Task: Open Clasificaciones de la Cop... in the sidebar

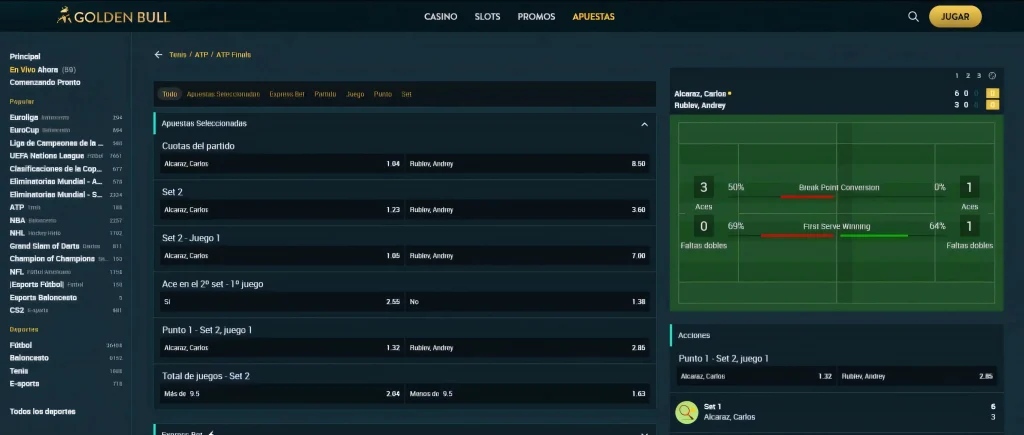Action: [x=65, y=169]
